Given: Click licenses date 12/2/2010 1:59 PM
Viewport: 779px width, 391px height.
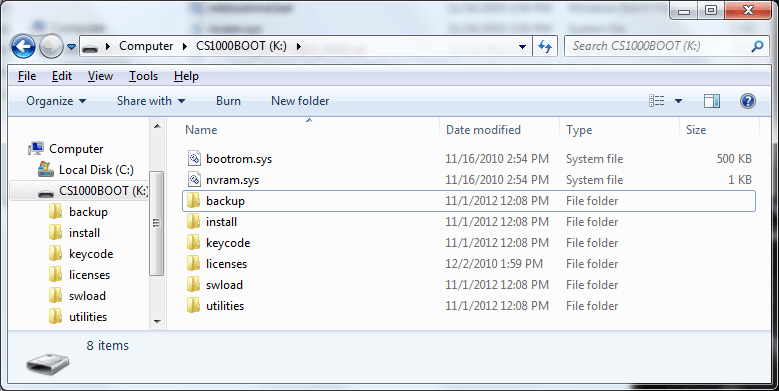Looking at the screenshot, I should [494, 264].
